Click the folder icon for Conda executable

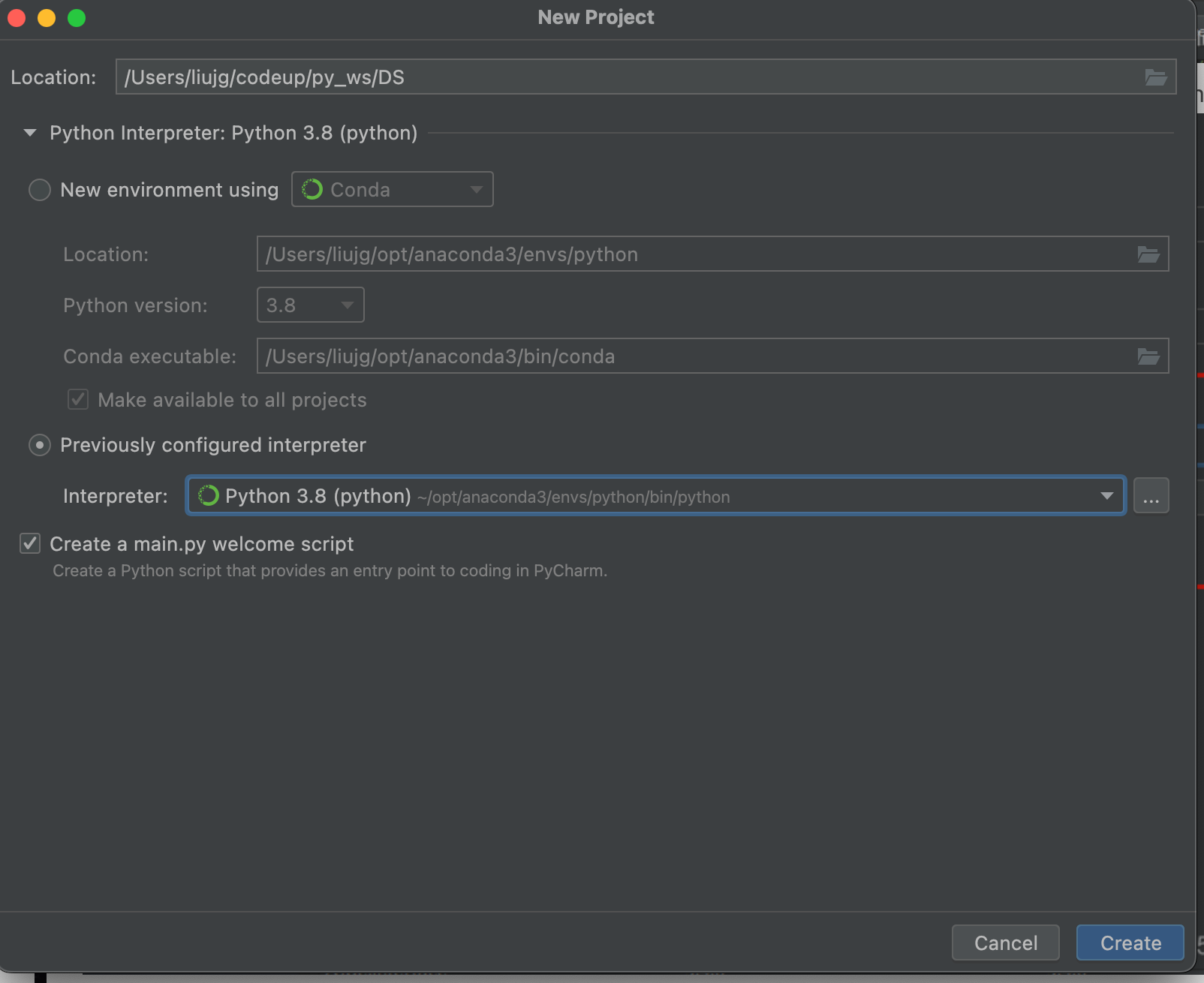coord(1148,356)
